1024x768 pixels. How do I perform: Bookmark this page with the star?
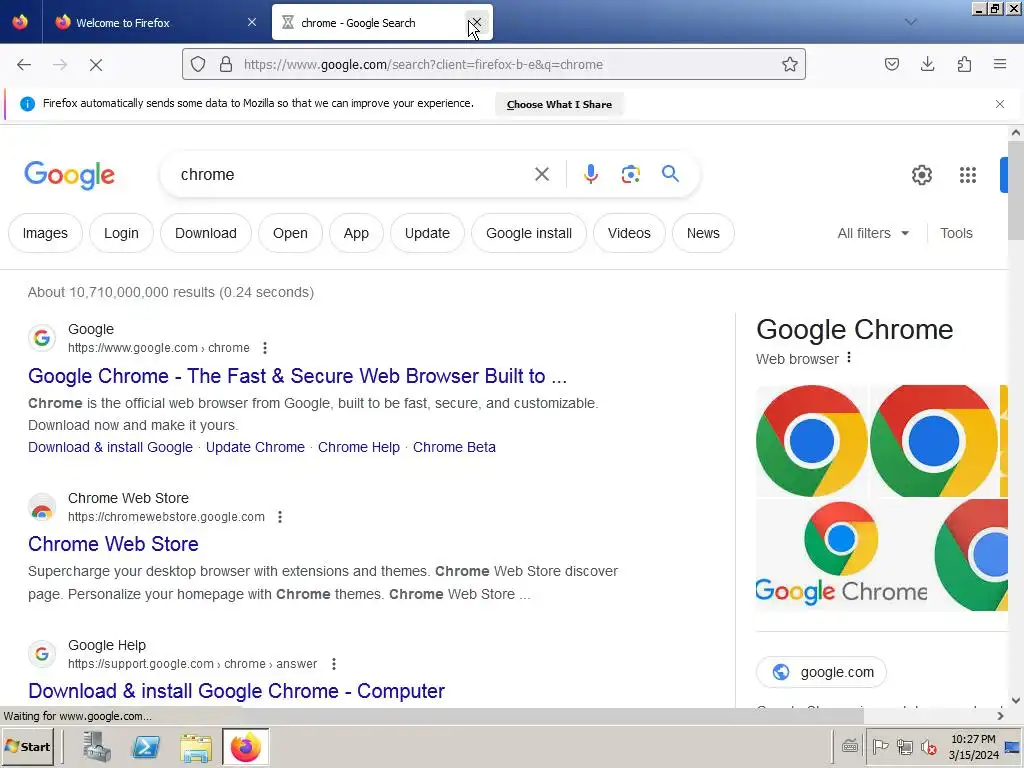point(790,65)
